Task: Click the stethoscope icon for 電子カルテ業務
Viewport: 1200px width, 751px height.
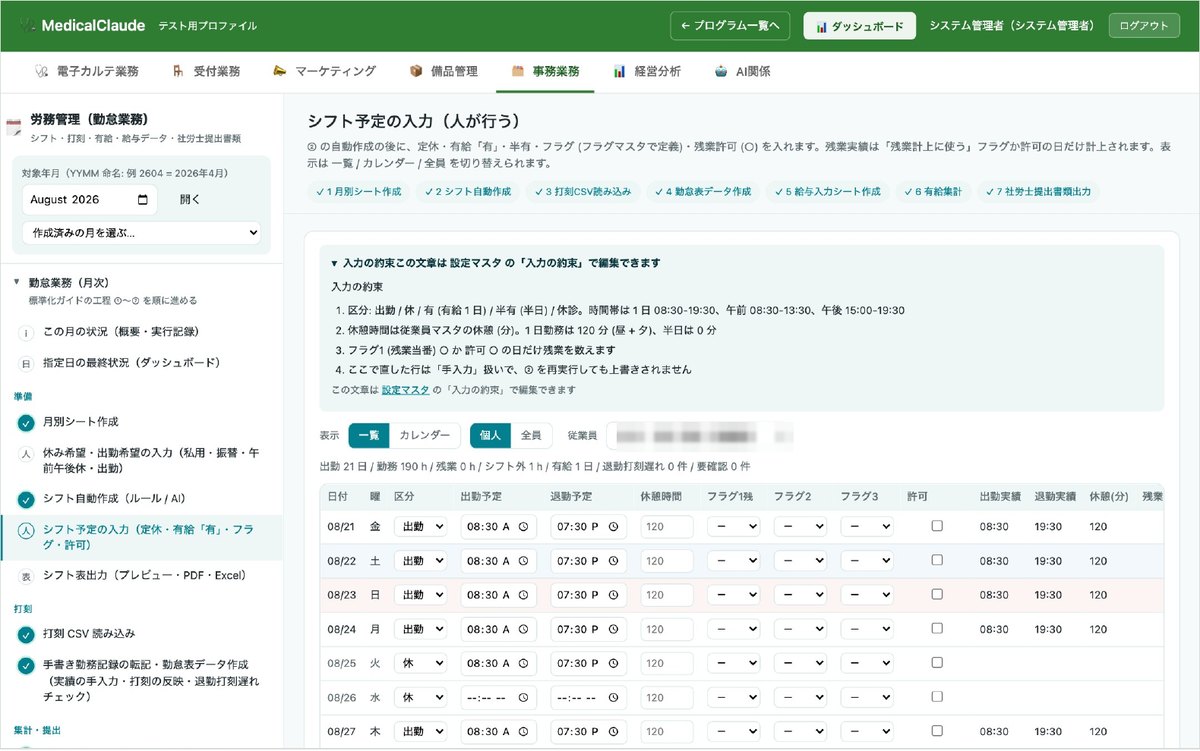Action: (x=41, y=72)
